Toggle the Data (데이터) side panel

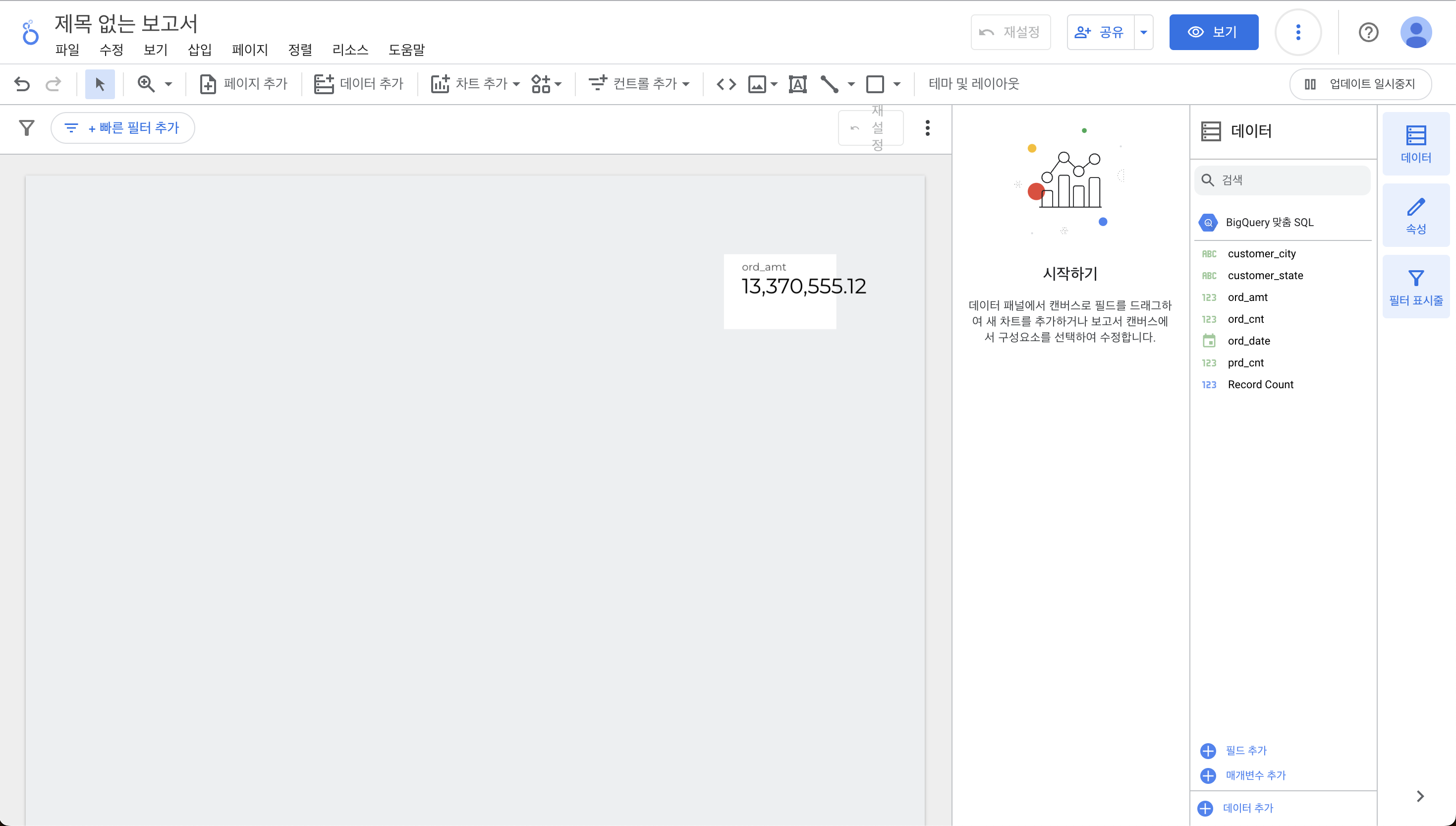click(1416, 144)
